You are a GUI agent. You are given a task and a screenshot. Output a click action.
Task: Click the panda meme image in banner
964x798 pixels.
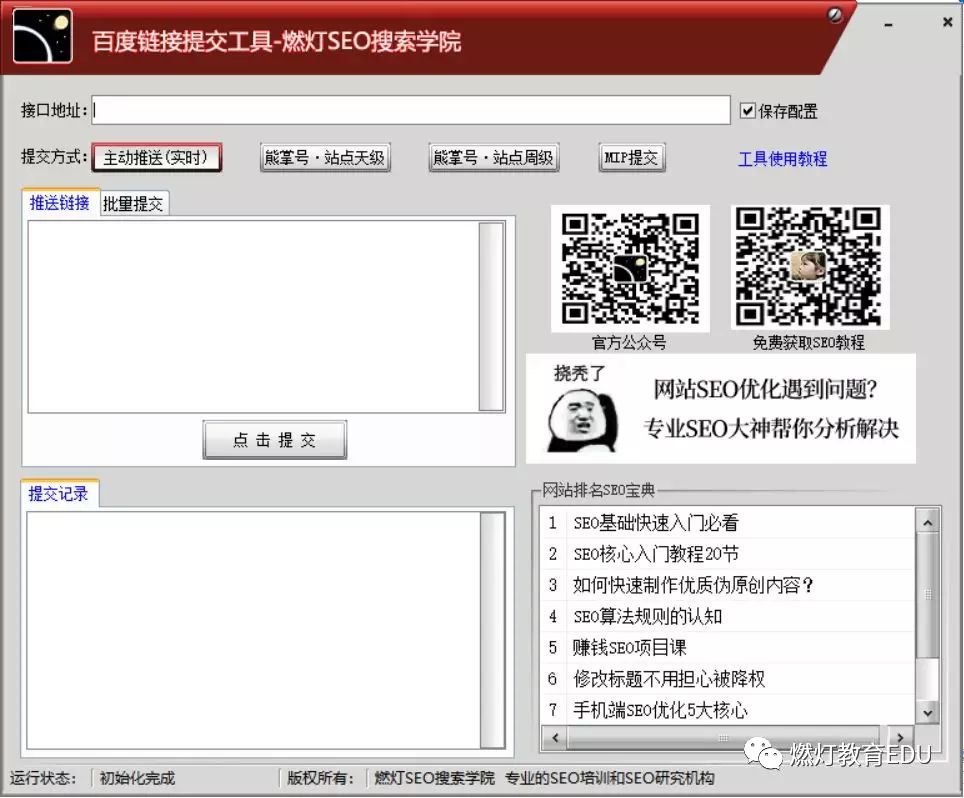click(x=582, y=422)
